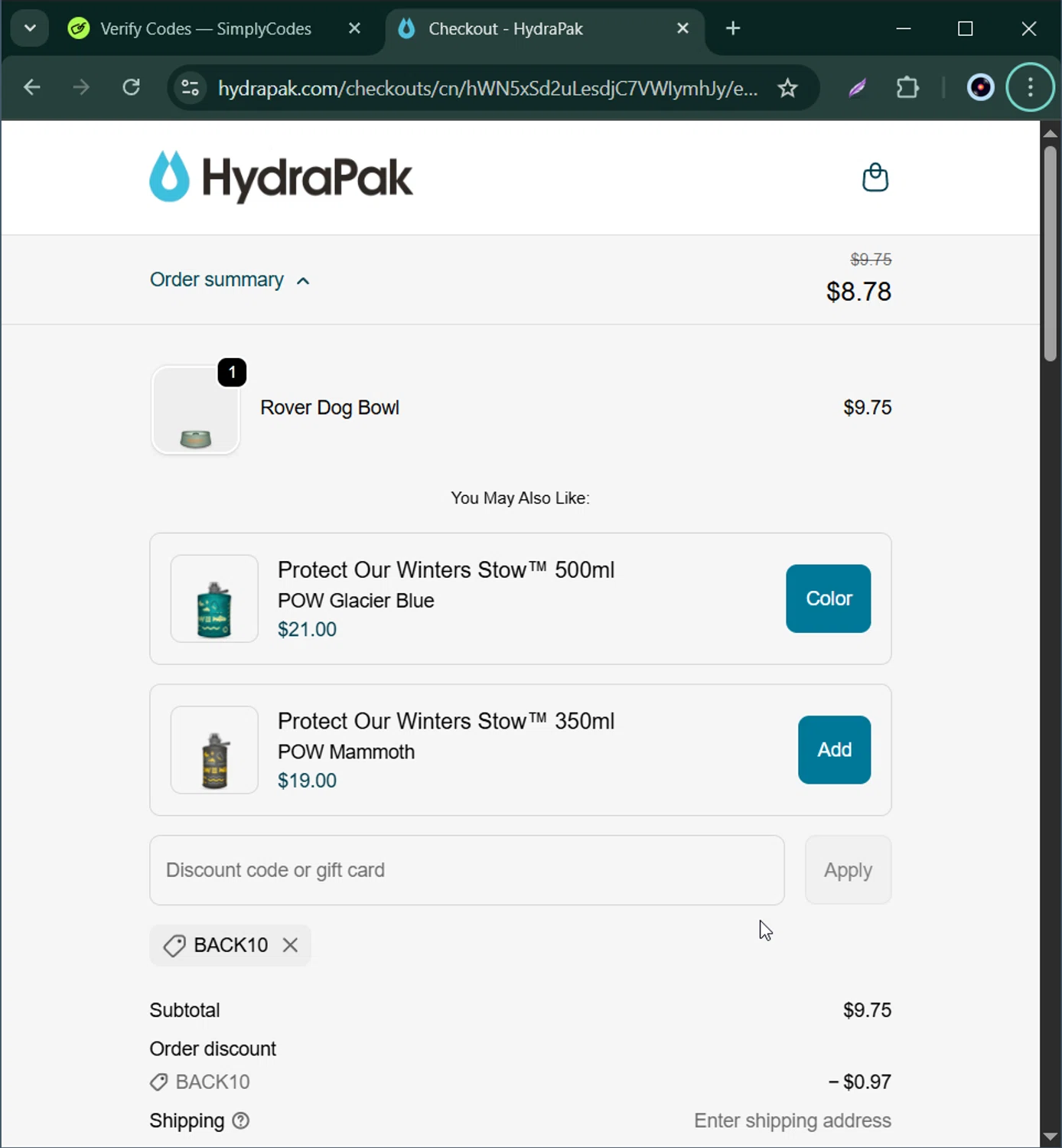Click the You May Also Like heading

pyautogui.click(x=520, y=498)
